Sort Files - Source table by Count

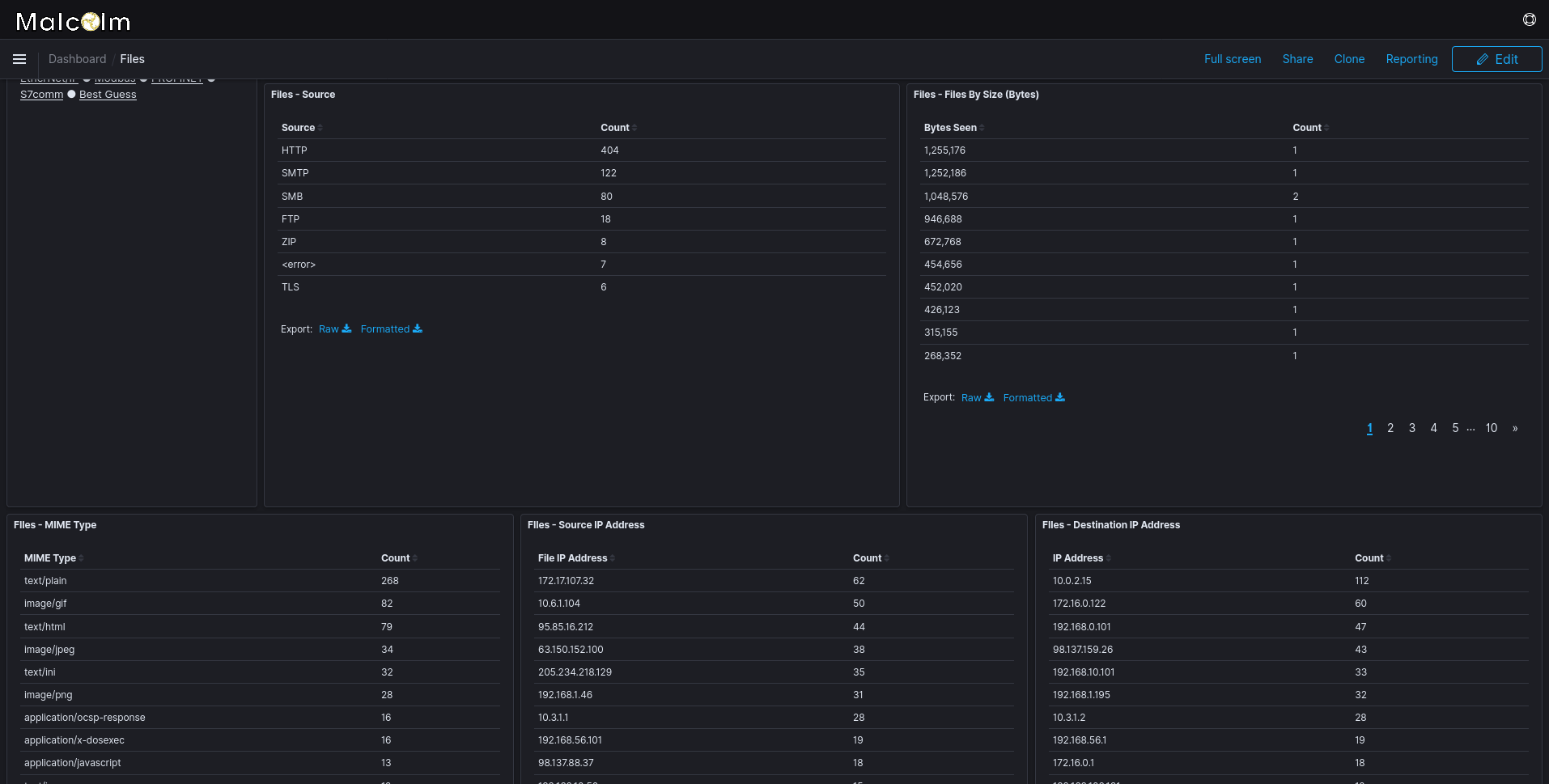tap(618, 128)
